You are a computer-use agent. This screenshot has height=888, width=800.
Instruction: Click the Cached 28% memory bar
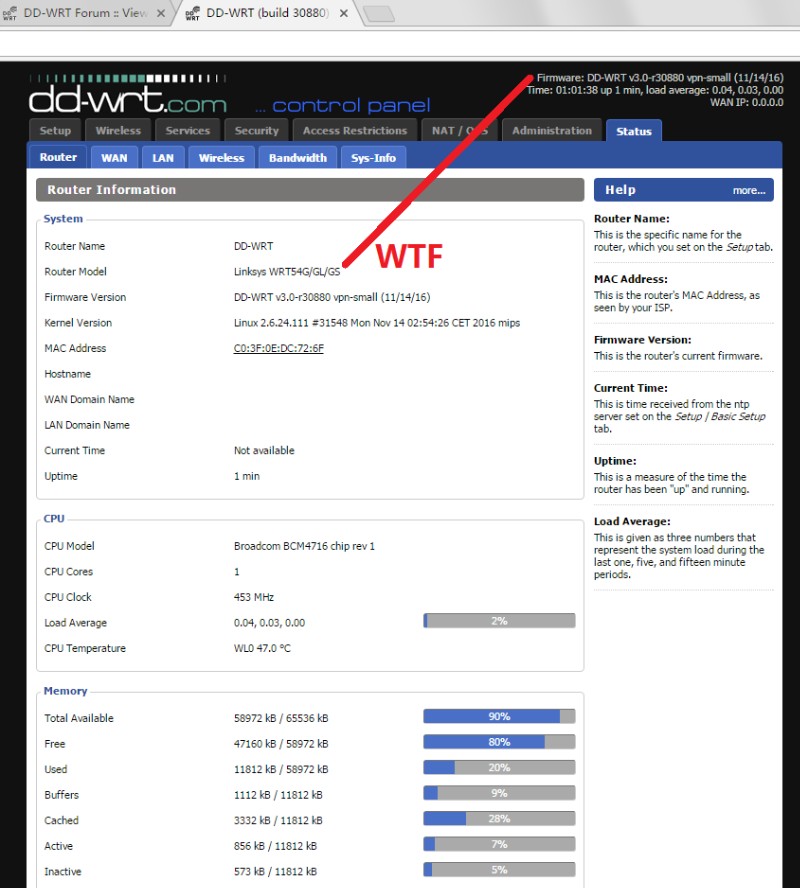pos(499,818)
